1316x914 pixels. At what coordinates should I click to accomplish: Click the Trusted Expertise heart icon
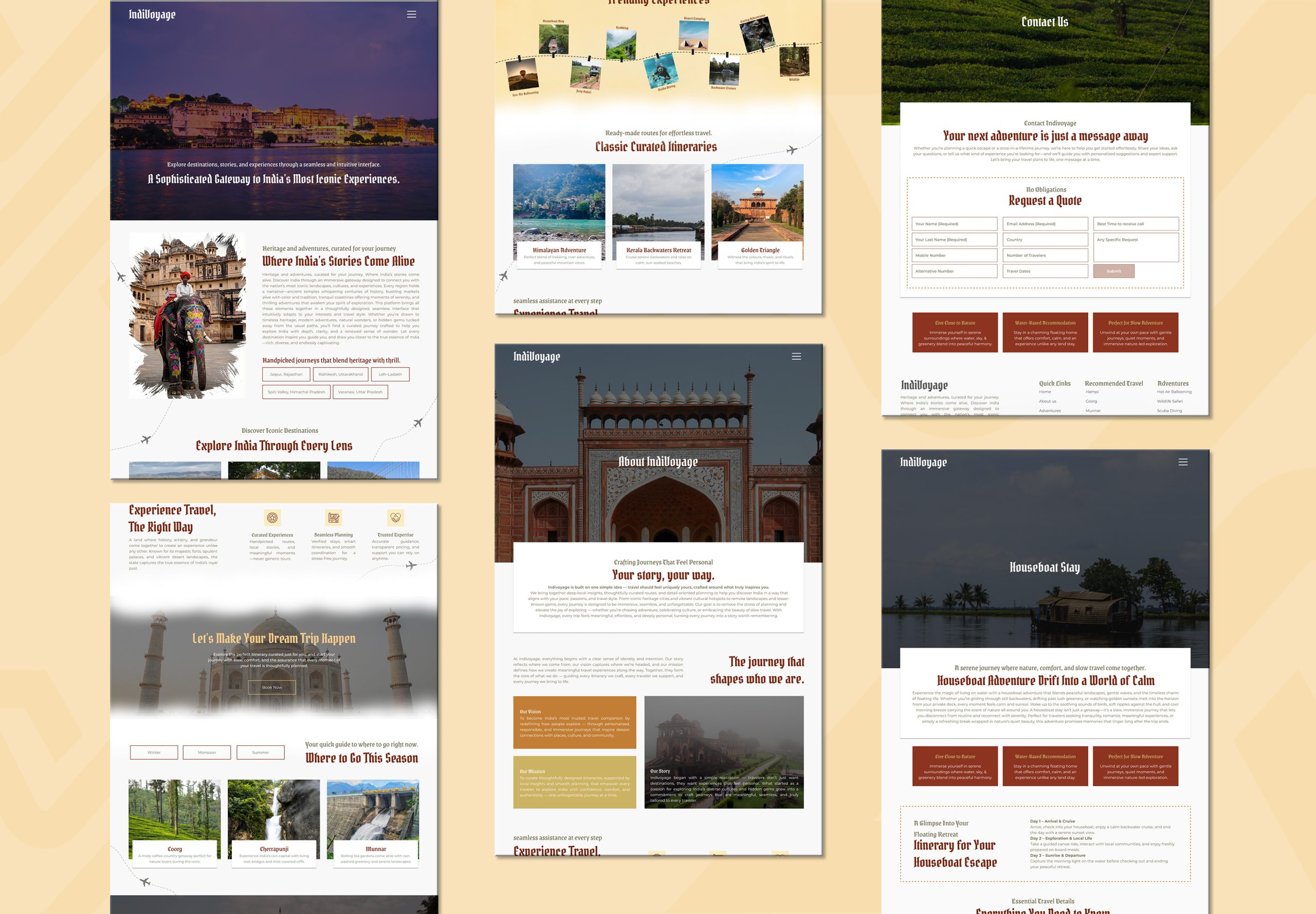(x=395, y=518)
